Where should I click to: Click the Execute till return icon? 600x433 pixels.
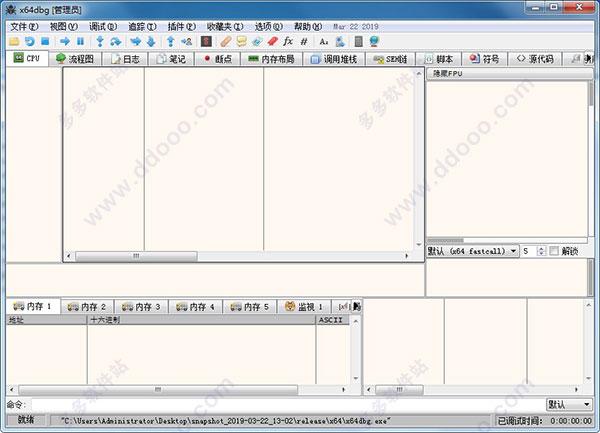click(171, 41)
